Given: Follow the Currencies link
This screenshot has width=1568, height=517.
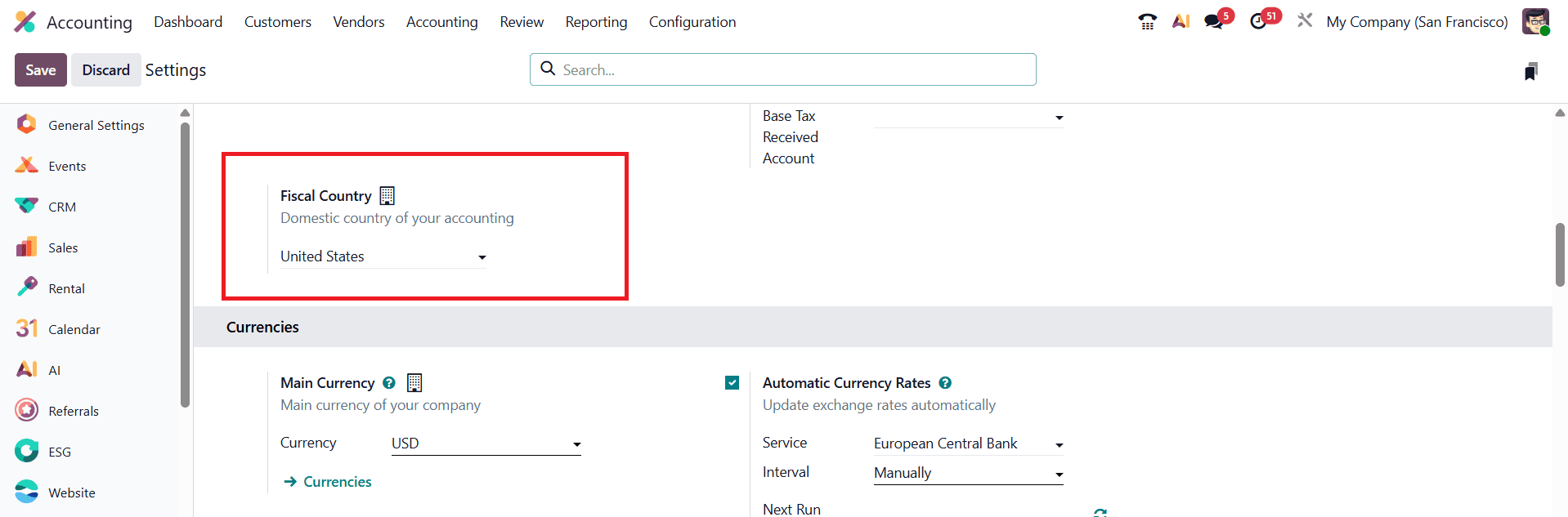Looking at the screenshot, I should (337, 482).
